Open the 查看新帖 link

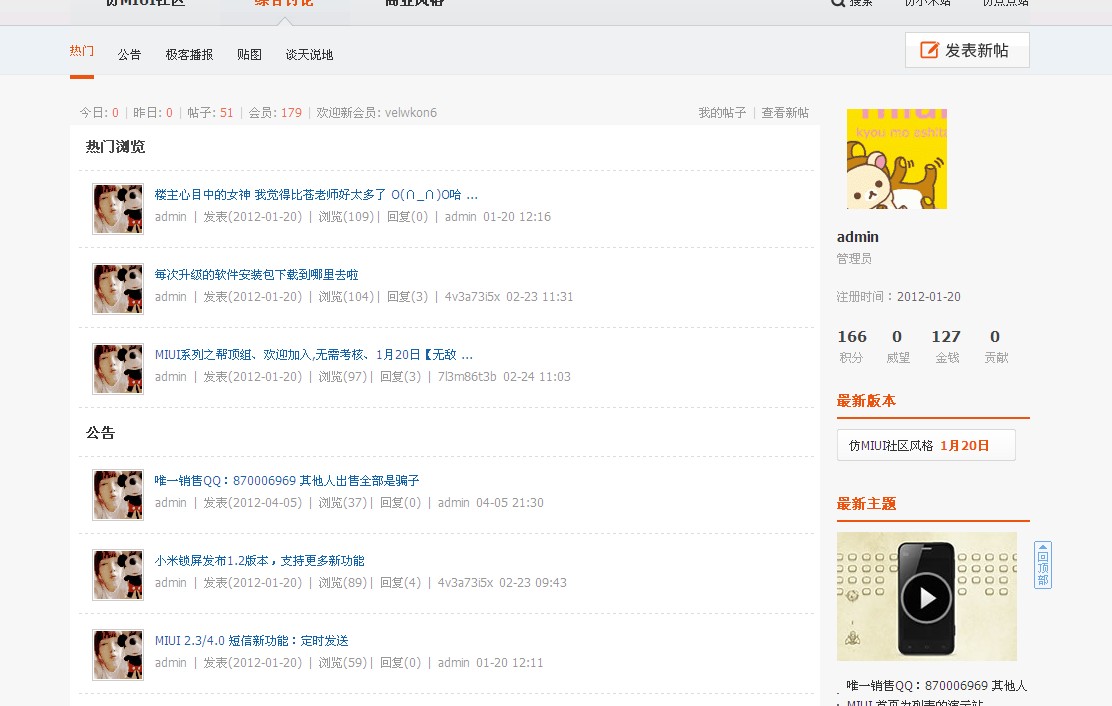[x=785, y=113]
